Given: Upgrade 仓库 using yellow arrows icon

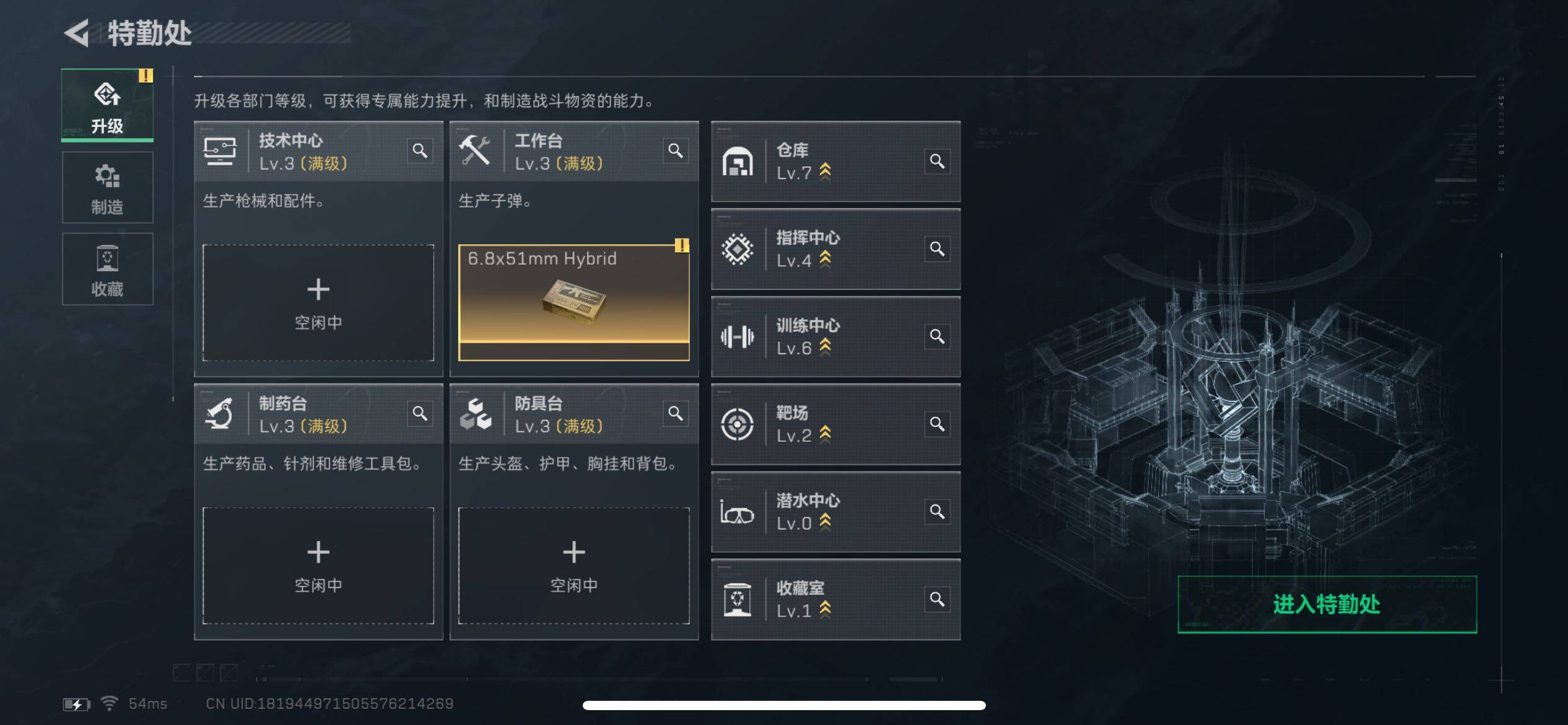Looking at the screenshot, I should [x=825, y=172].
